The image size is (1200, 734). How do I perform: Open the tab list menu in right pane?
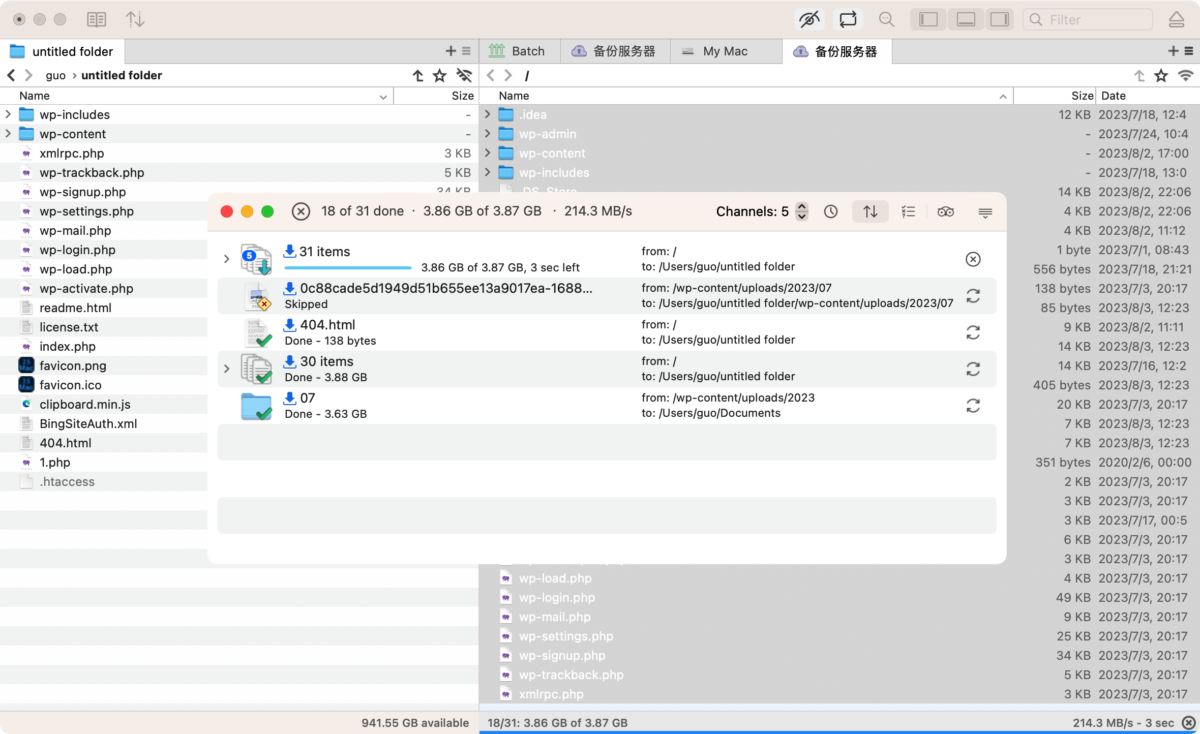[x=1188, y=51]
